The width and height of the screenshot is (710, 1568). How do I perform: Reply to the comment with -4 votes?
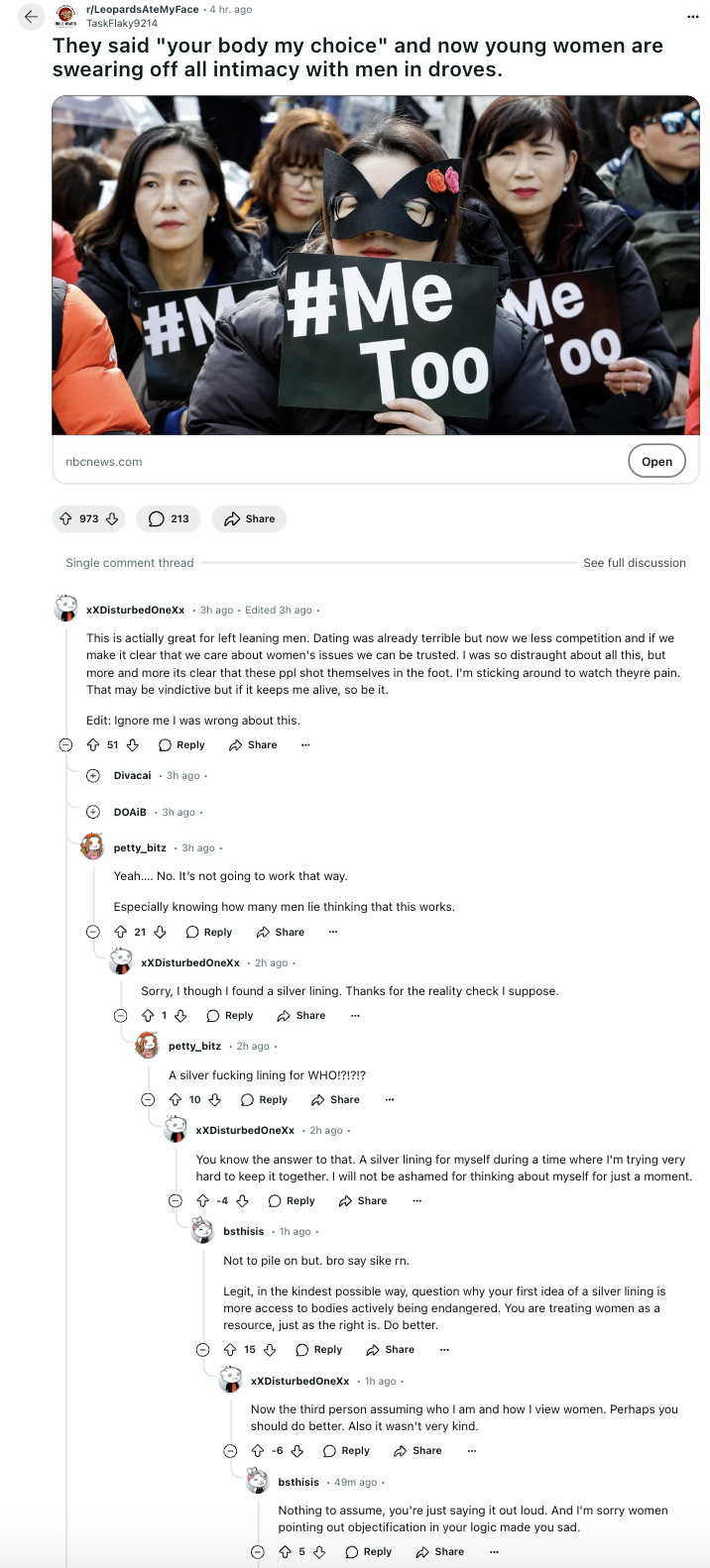click(292, 1200)
